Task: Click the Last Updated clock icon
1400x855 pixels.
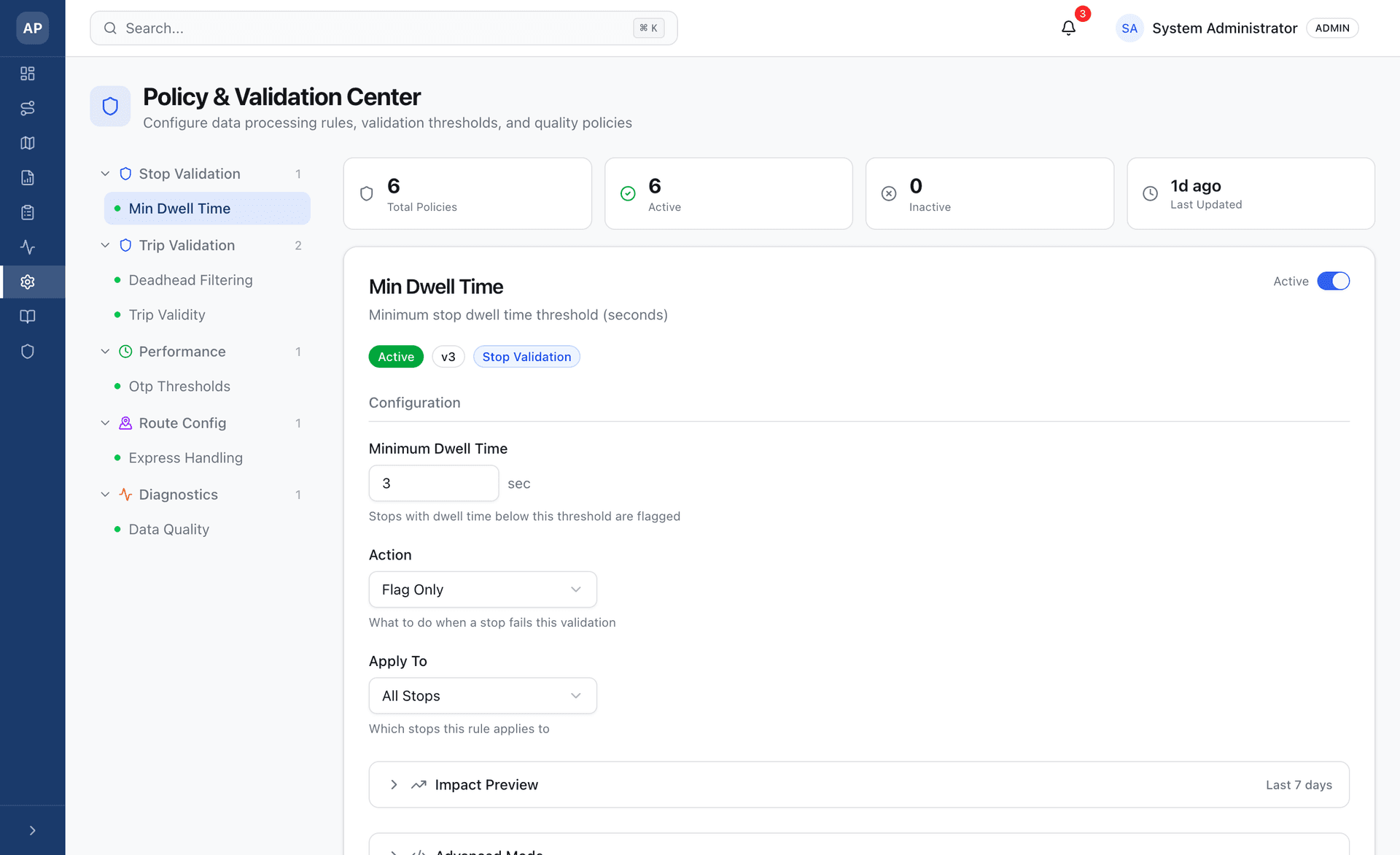Action: [1150, 193]
